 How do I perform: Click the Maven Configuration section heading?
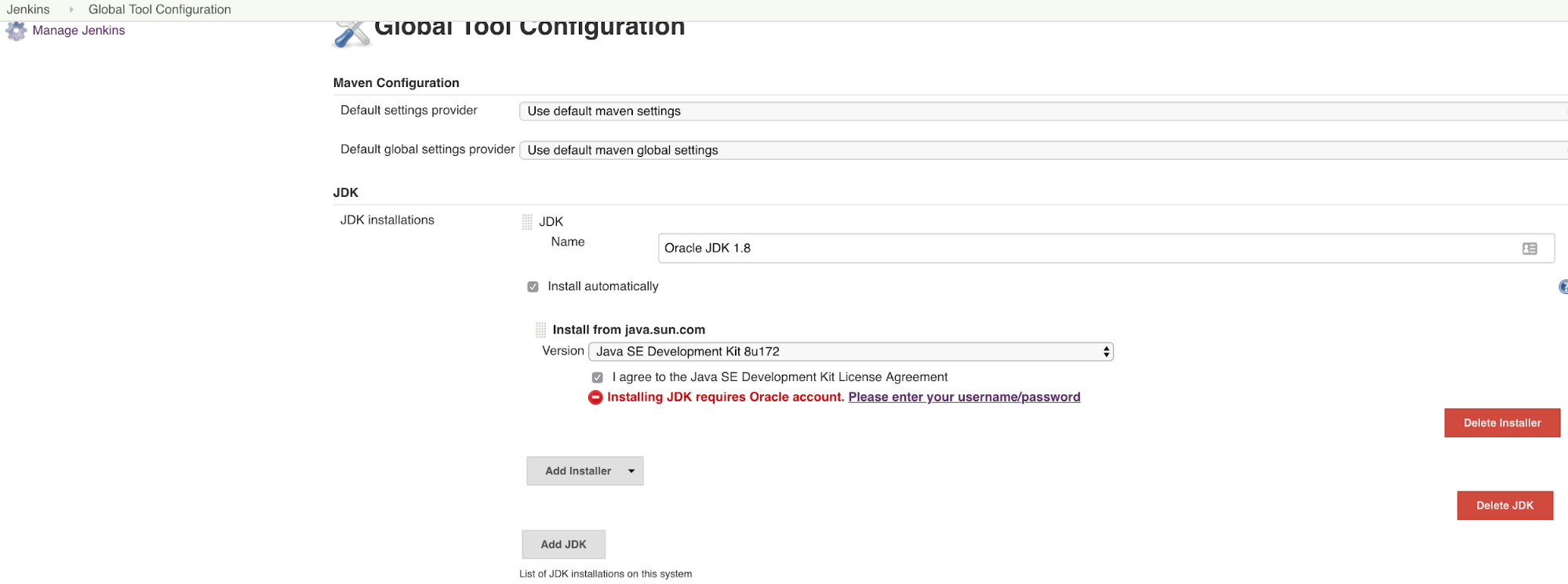[396, 83]
